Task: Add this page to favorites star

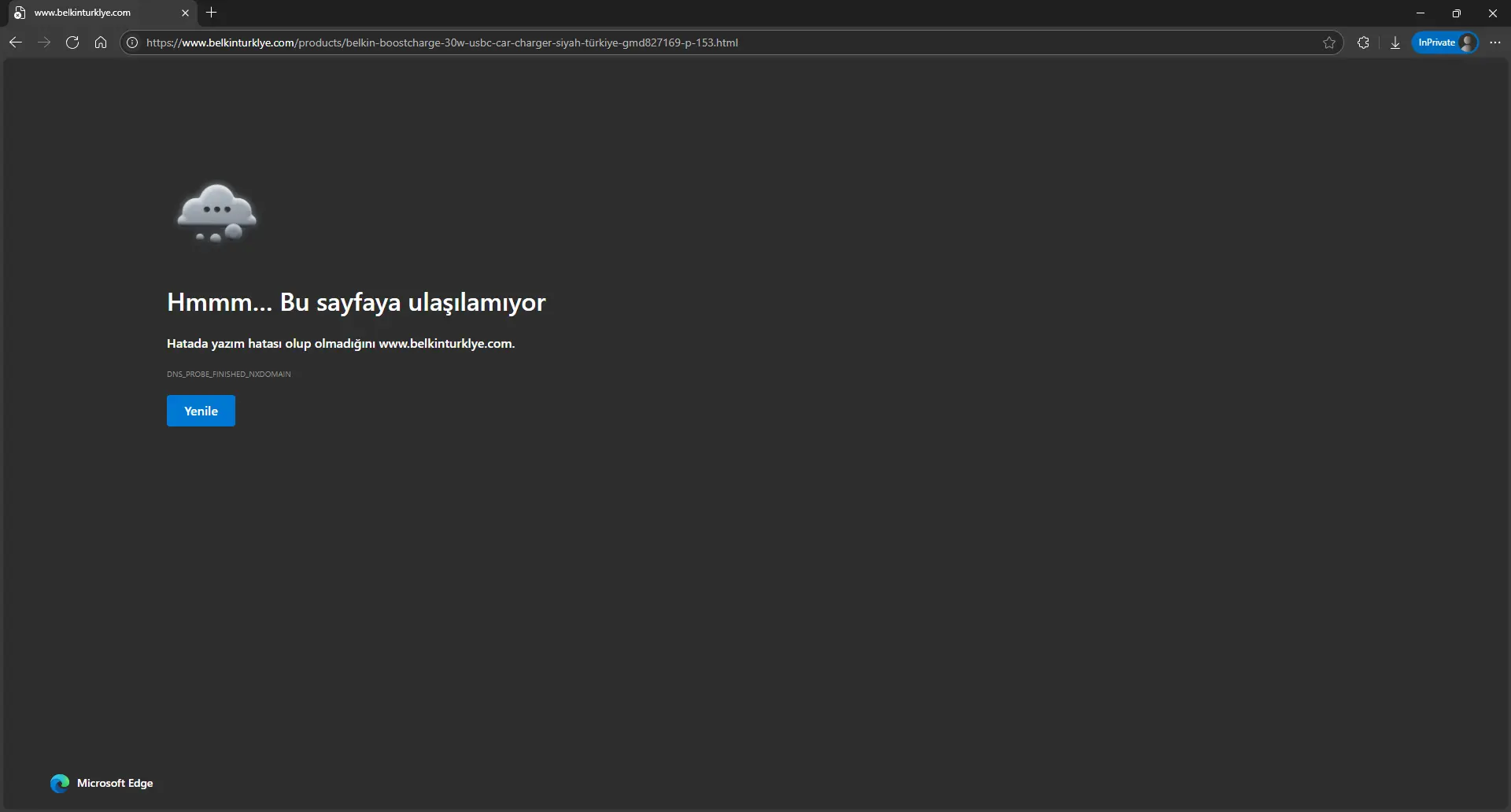Action: coord(1329,42)
